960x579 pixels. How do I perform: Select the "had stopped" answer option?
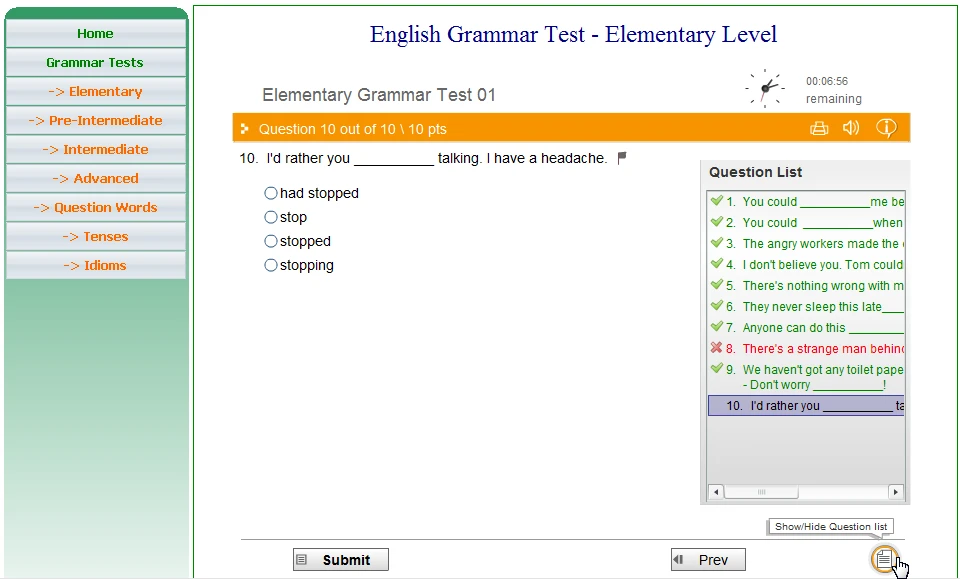click(x=271, y=193)
